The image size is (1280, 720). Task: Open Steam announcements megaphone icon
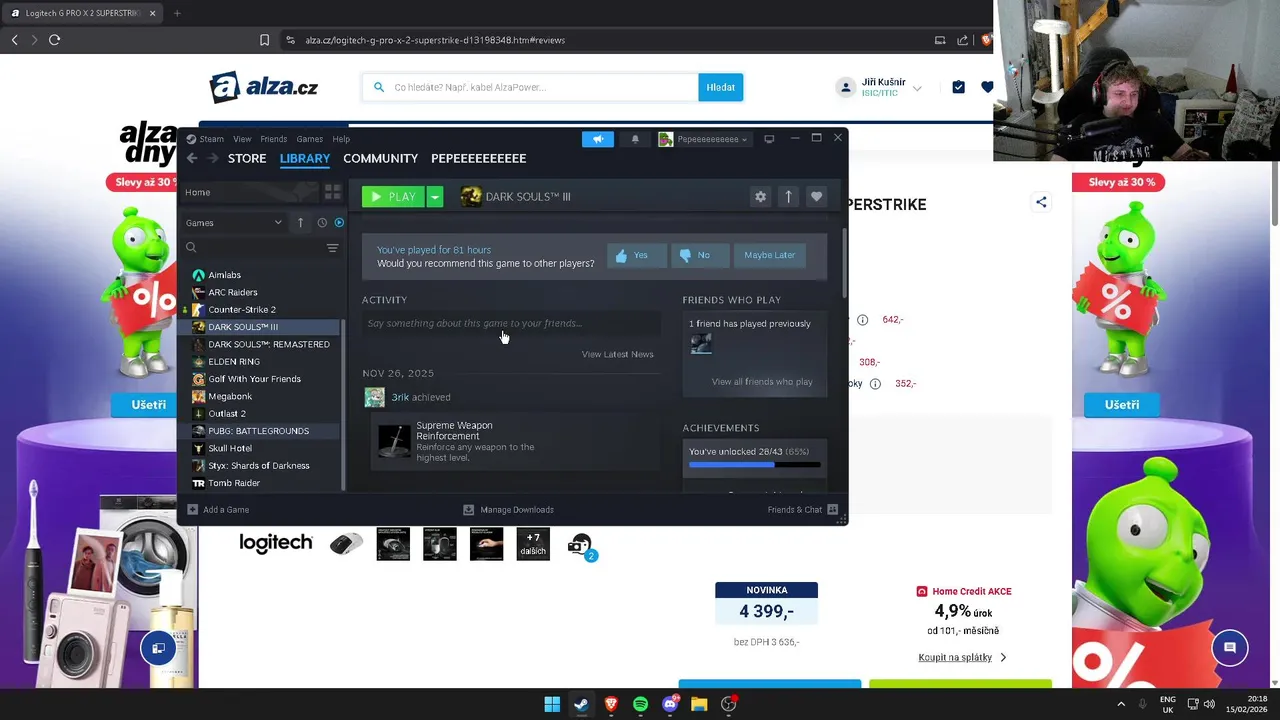coord(598,139)
